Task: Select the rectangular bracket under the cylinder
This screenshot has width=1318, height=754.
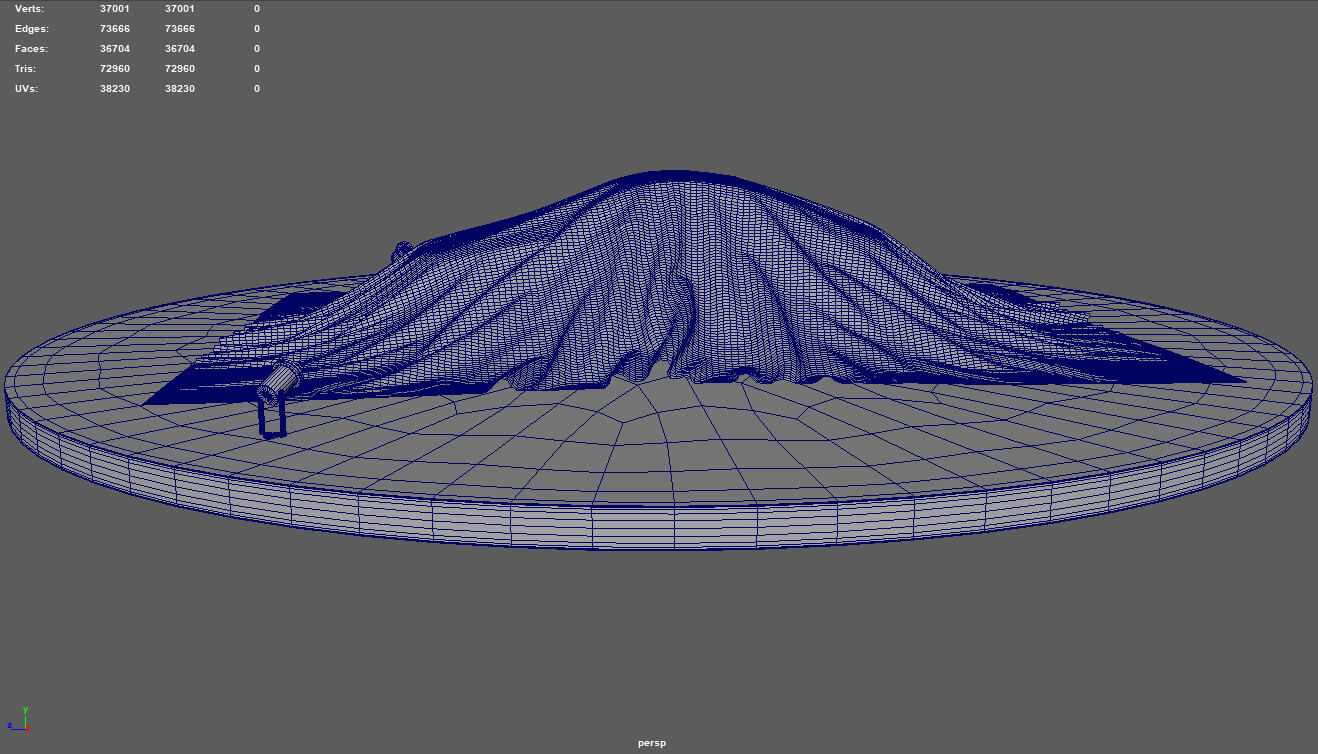Action: point(272,418)
